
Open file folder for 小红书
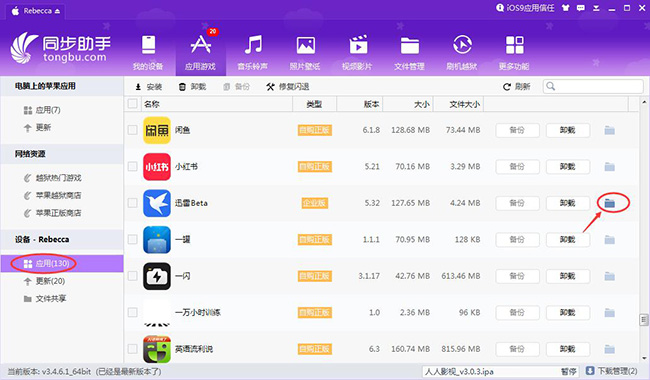(x=609, y=167)
